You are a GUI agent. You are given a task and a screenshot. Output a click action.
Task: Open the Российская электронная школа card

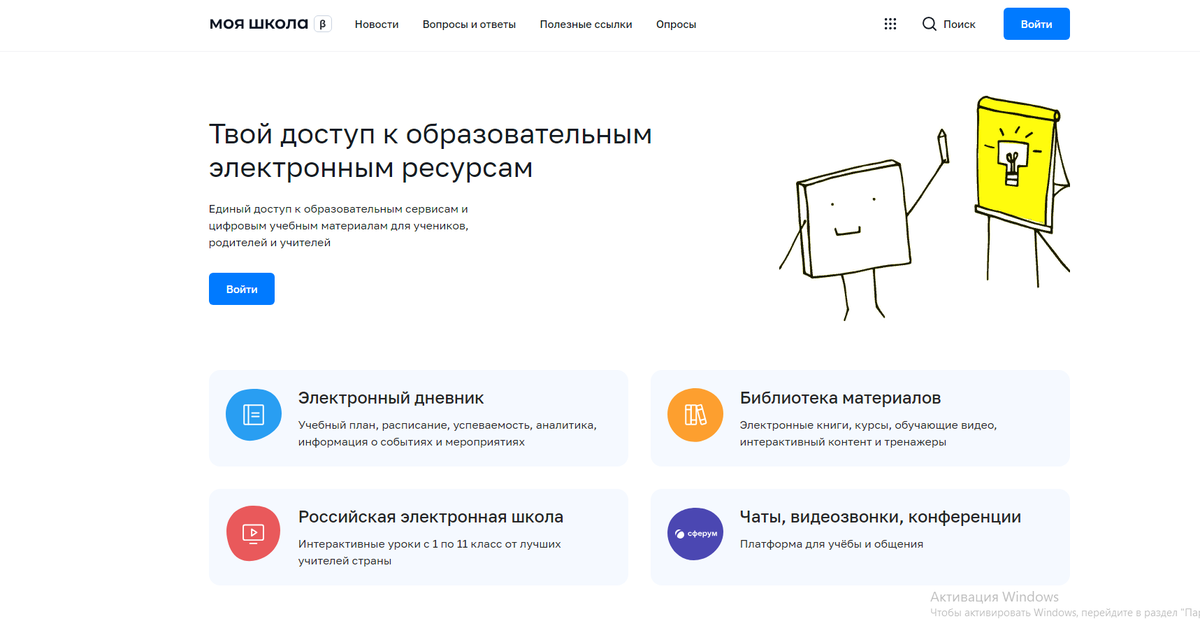point(417,537)
